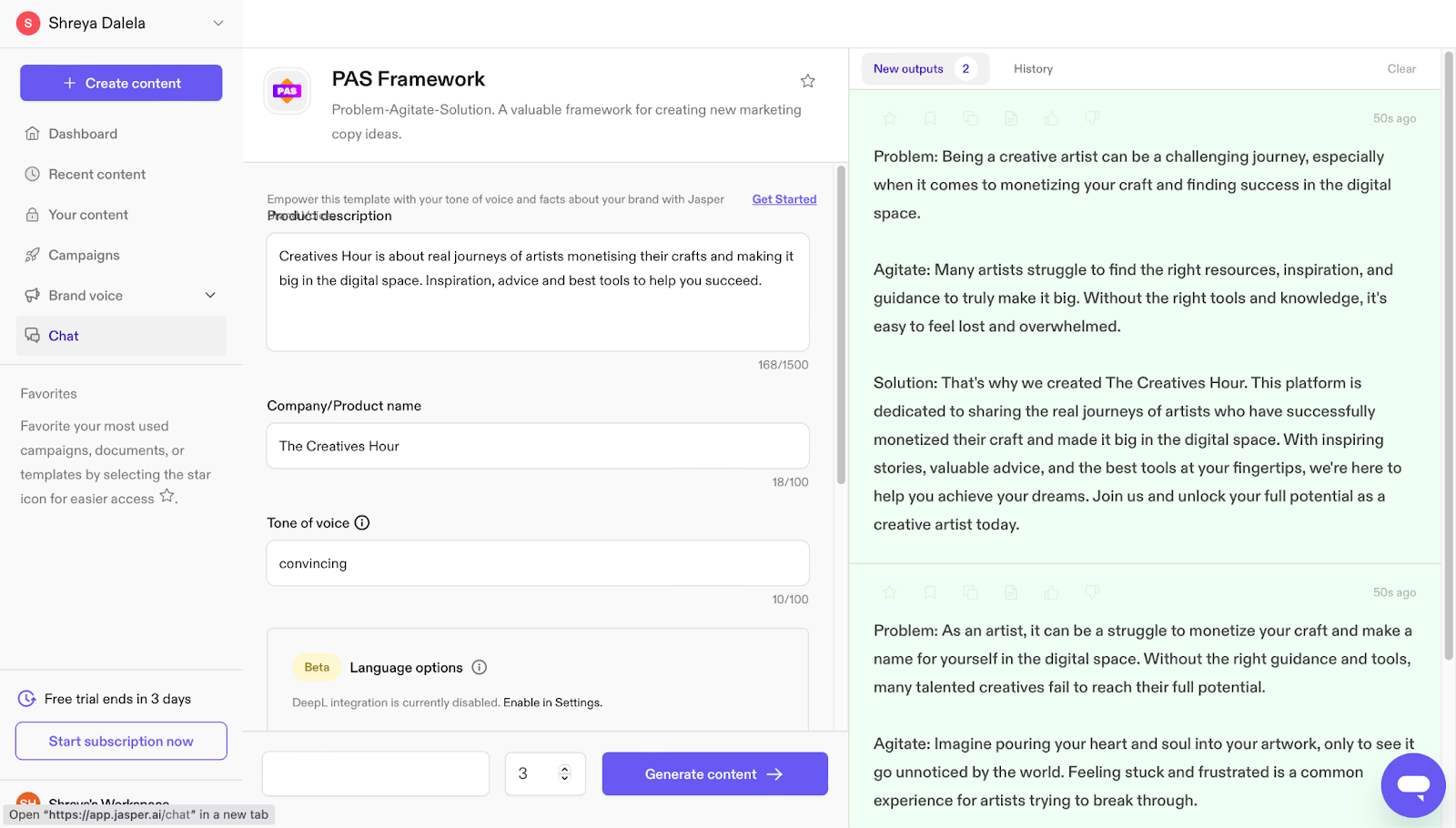1456x828 pixels.
Task: Click the '10/100' character counter
Action: (x=790, y=600)
